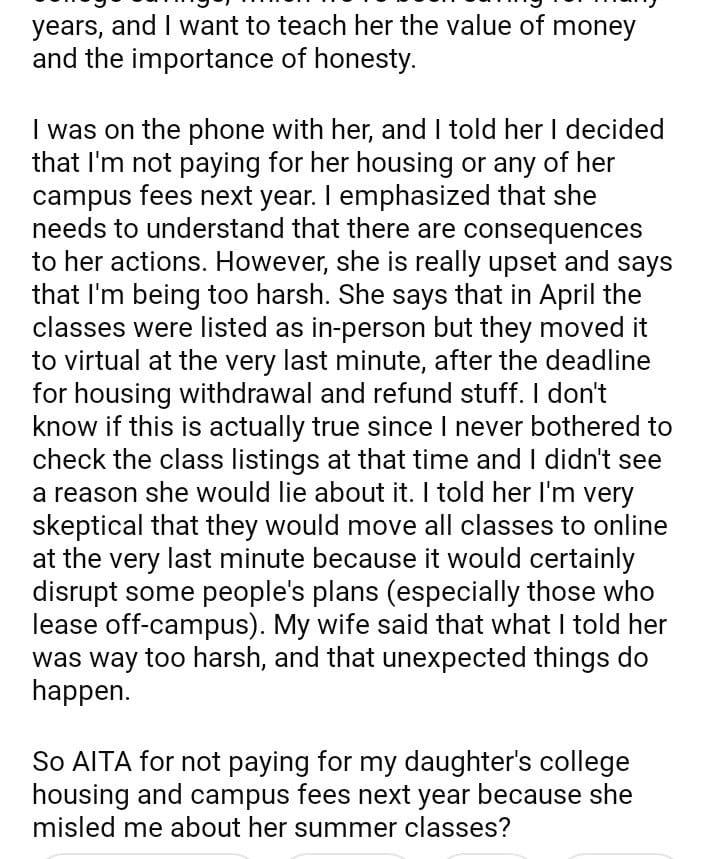Tap the rightmost pill button at the bottom edge
The width and height of the screenshot is (720, 859).
620,855
